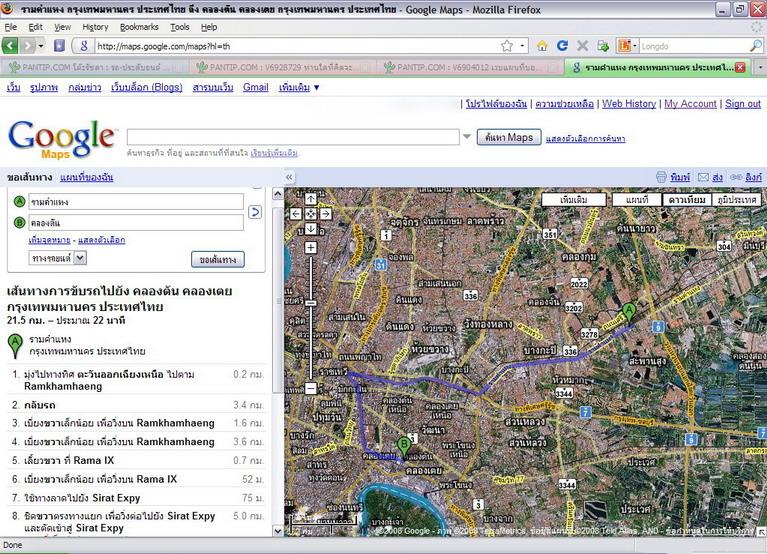Open the back/forward history dropdown arrow
The image size is (767, 554).
pos(41,46)
